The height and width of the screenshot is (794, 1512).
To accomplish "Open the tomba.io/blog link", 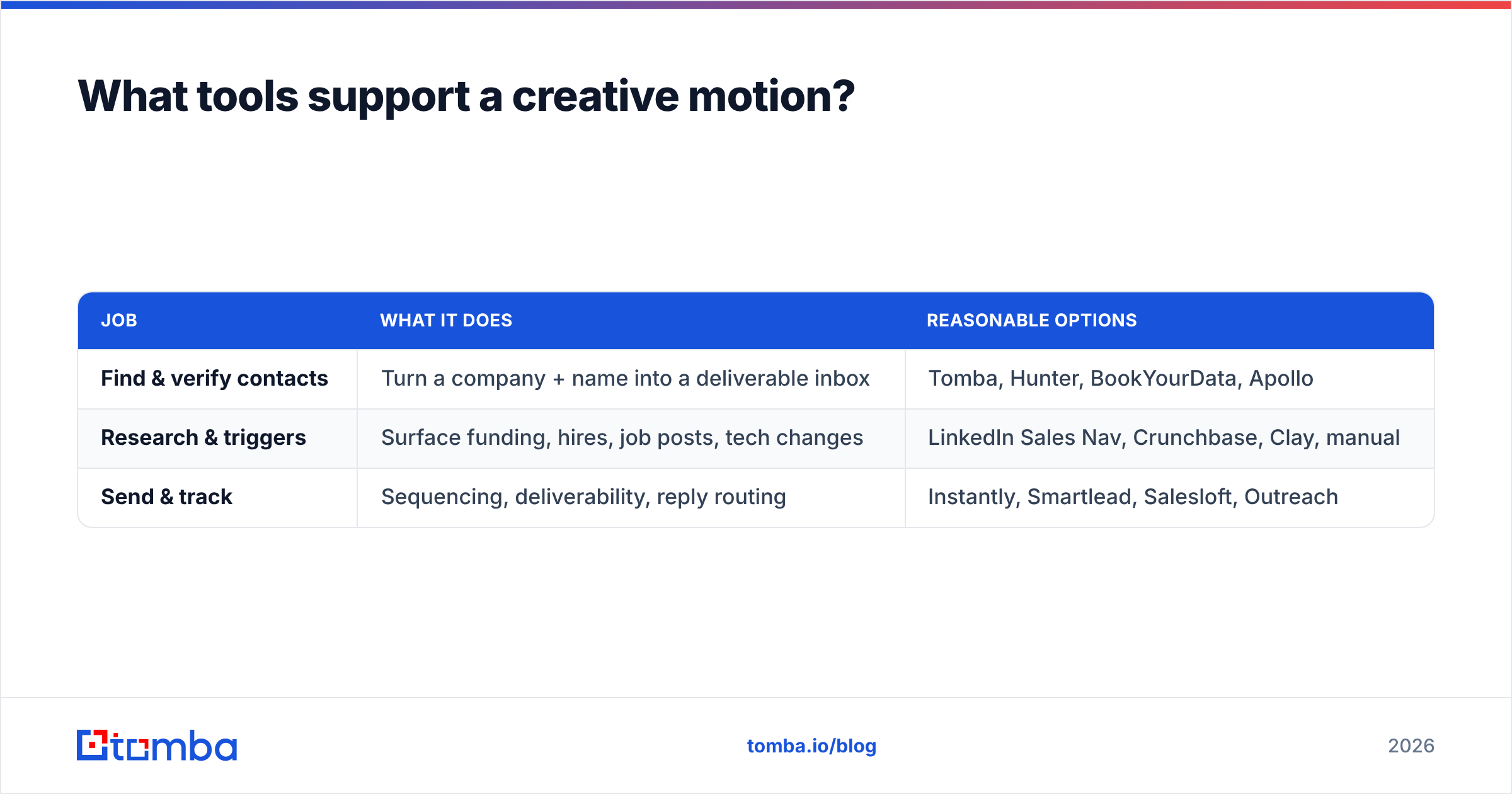I will pyautogui.click(x=811, y=746).
